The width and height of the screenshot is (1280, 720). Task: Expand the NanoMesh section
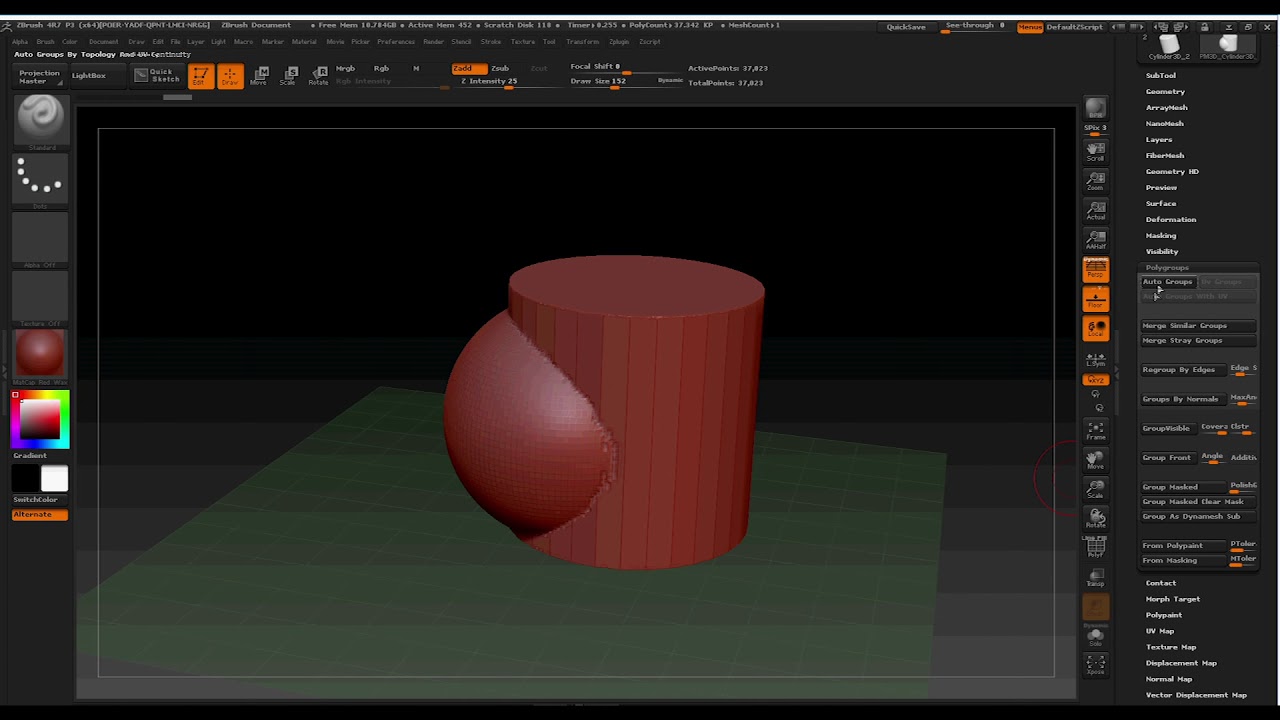[x=1165, y=123]
